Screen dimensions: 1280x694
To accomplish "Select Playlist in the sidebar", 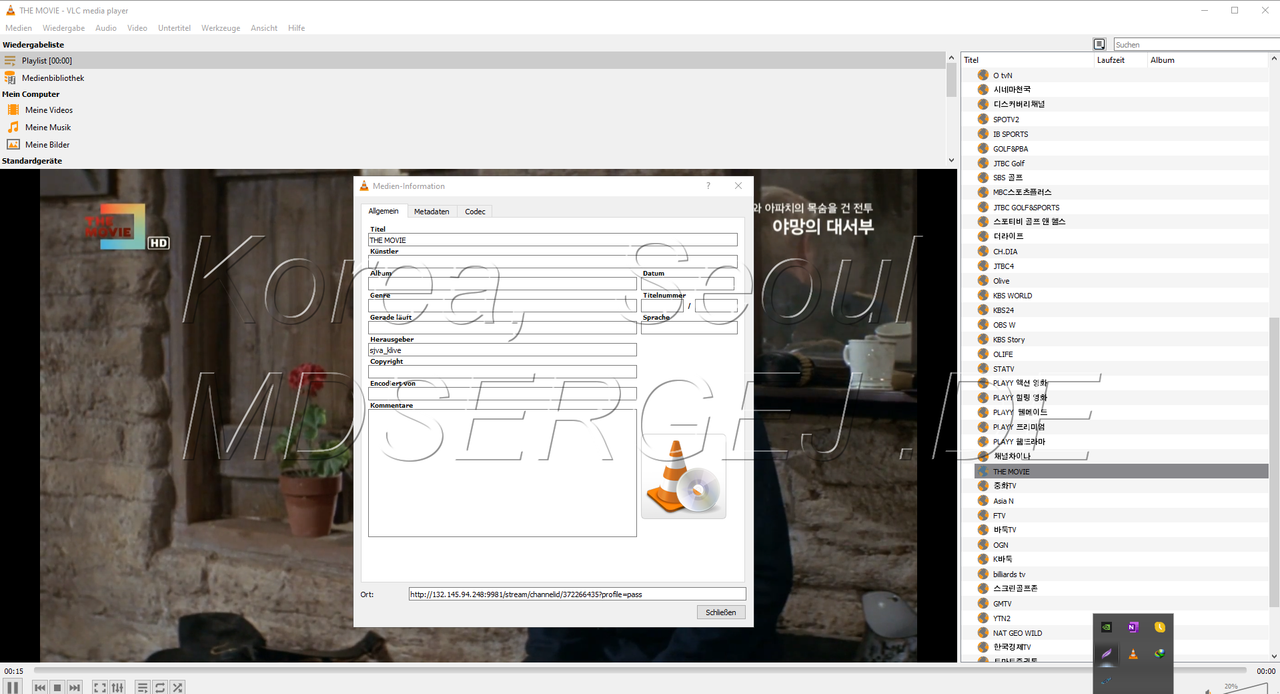I will pos(473,61).
